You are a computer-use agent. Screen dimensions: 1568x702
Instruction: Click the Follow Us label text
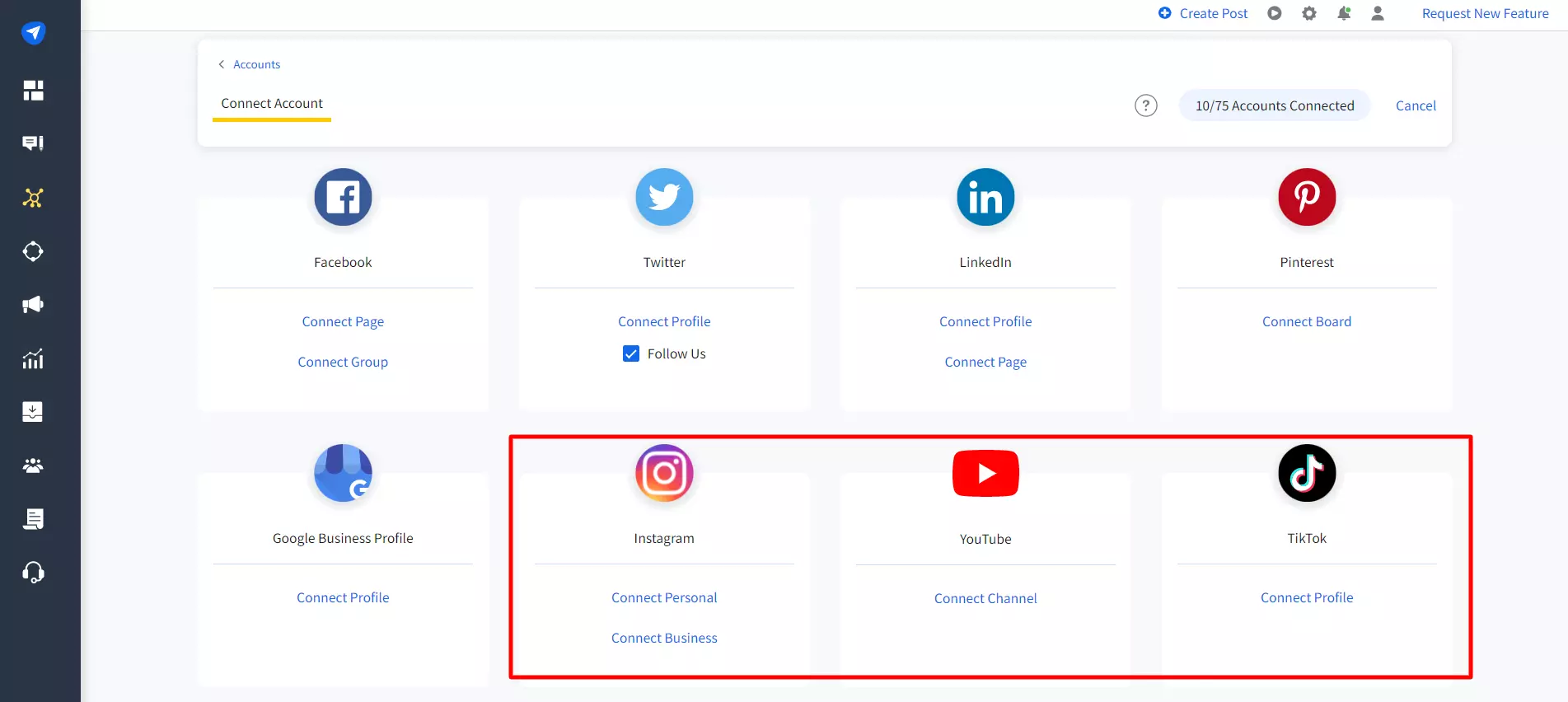coord(676,353)
